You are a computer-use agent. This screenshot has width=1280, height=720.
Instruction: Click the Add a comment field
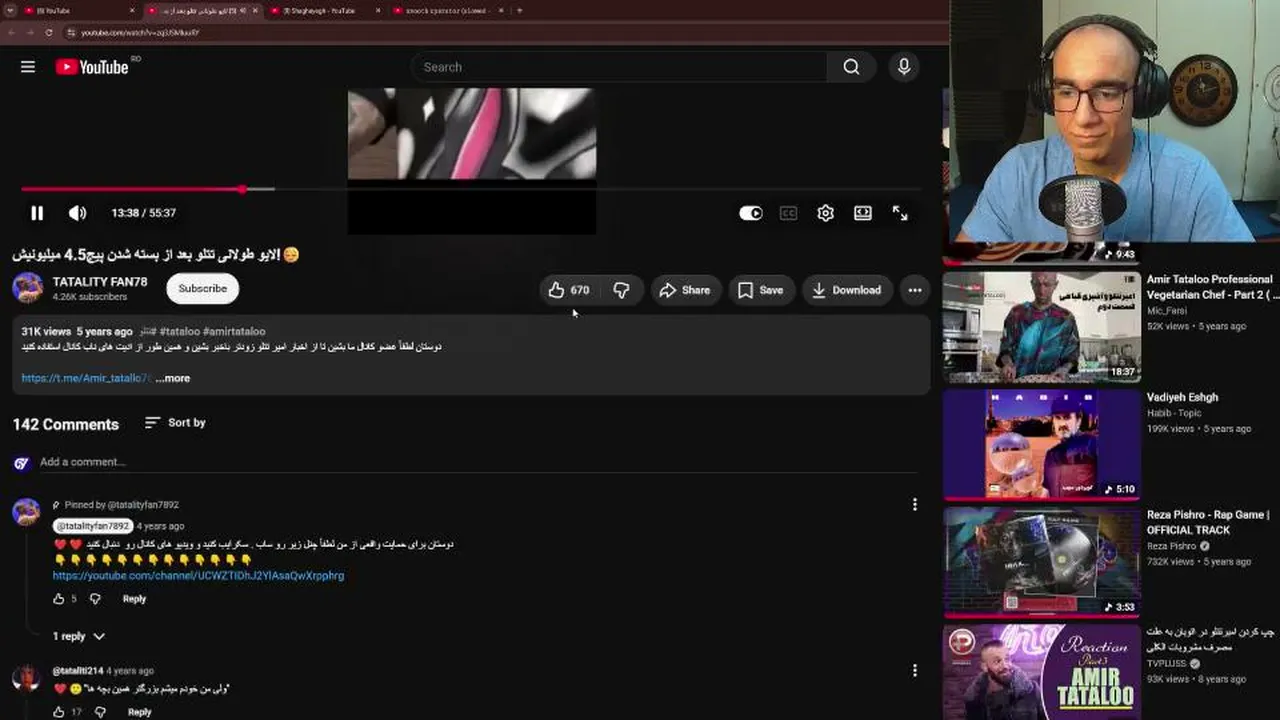click(478, 462)
